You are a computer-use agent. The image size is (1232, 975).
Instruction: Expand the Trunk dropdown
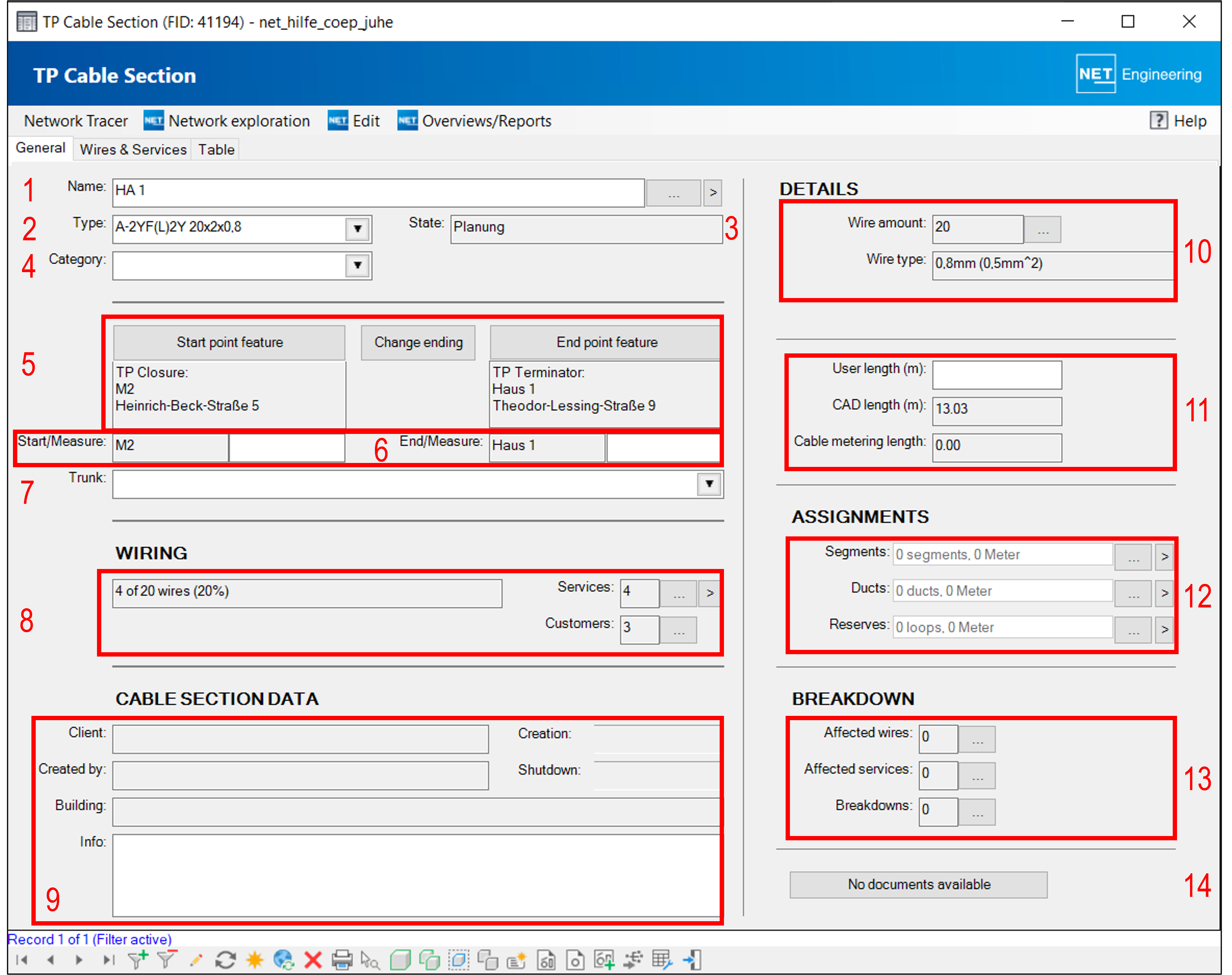click(709, 484)
